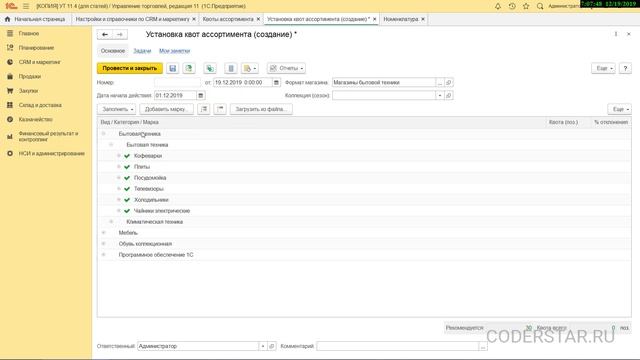Screen dimensions: 640x360
Task: Expand Программное обеспечение 1С row
Action: 103,255
